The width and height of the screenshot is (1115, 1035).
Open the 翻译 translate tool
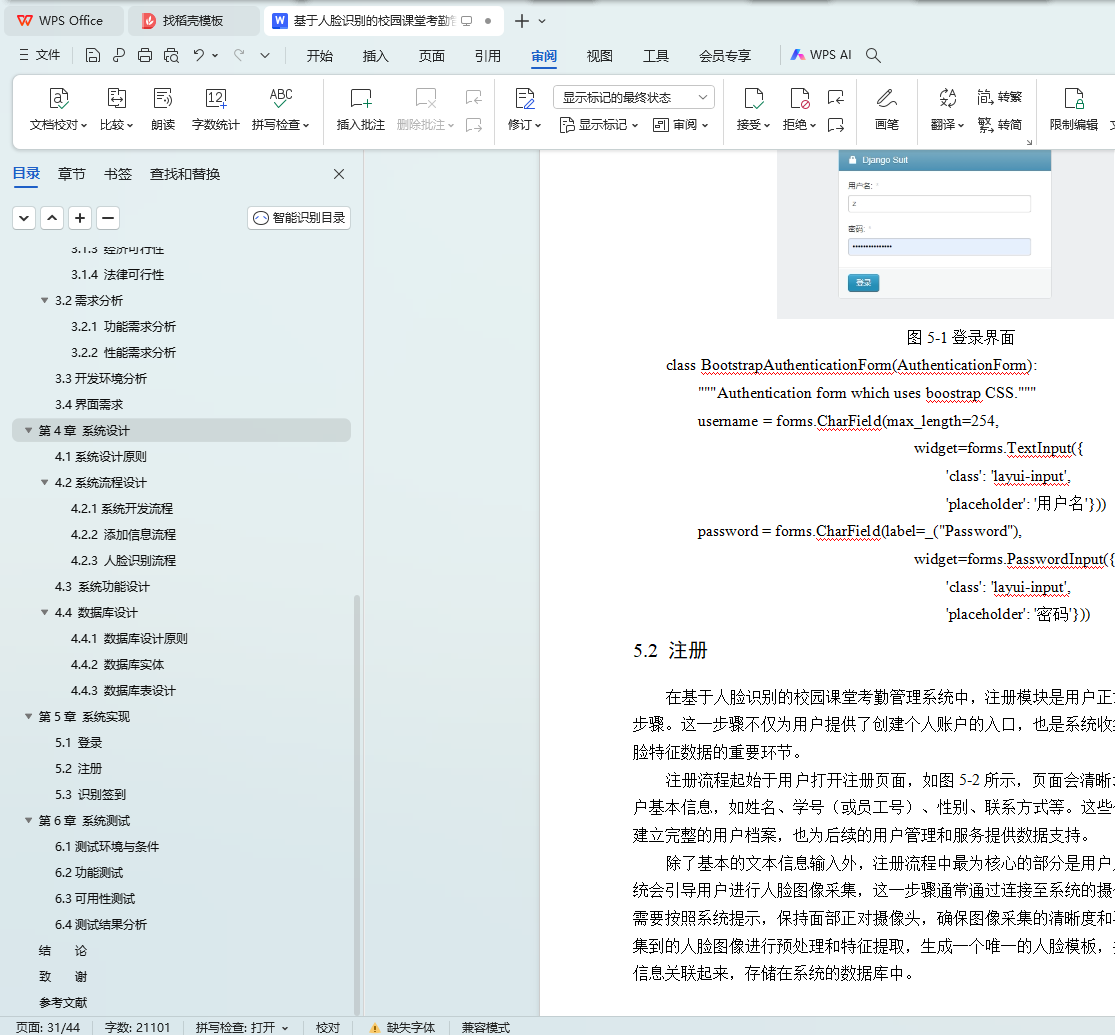click(x=947, y=109)
